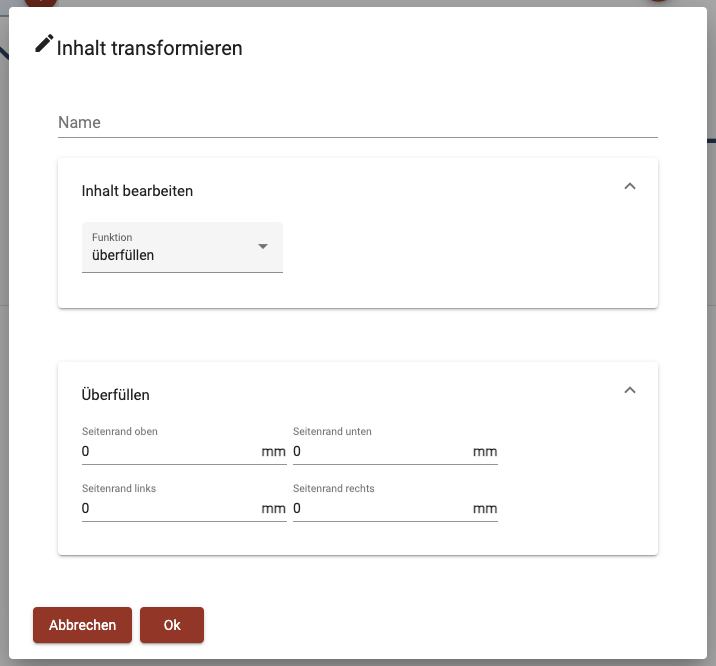
Task: Confirm with the Ok button
Action: click(x=172, y=625)
